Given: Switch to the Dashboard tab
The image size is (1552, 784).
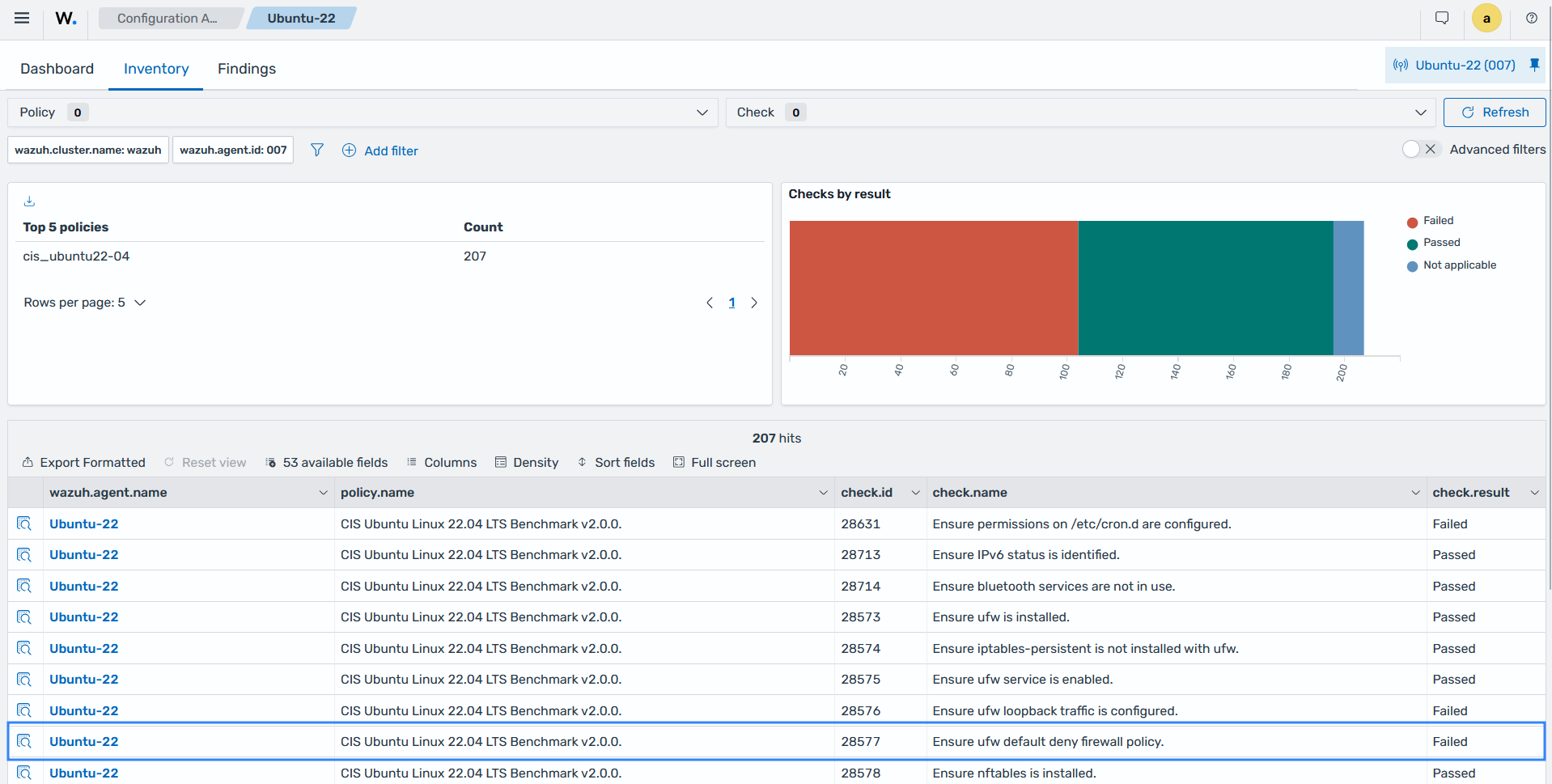Looking at the screenshot, I should pyautogui.click(x=57, y=69).
